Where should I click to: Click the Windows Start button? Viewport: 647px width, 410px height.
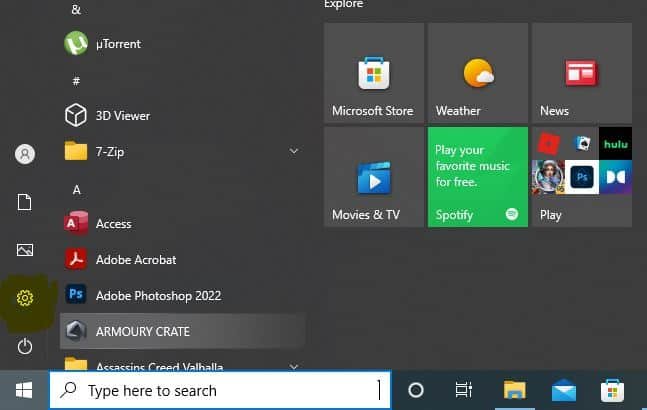coord(24,390)
